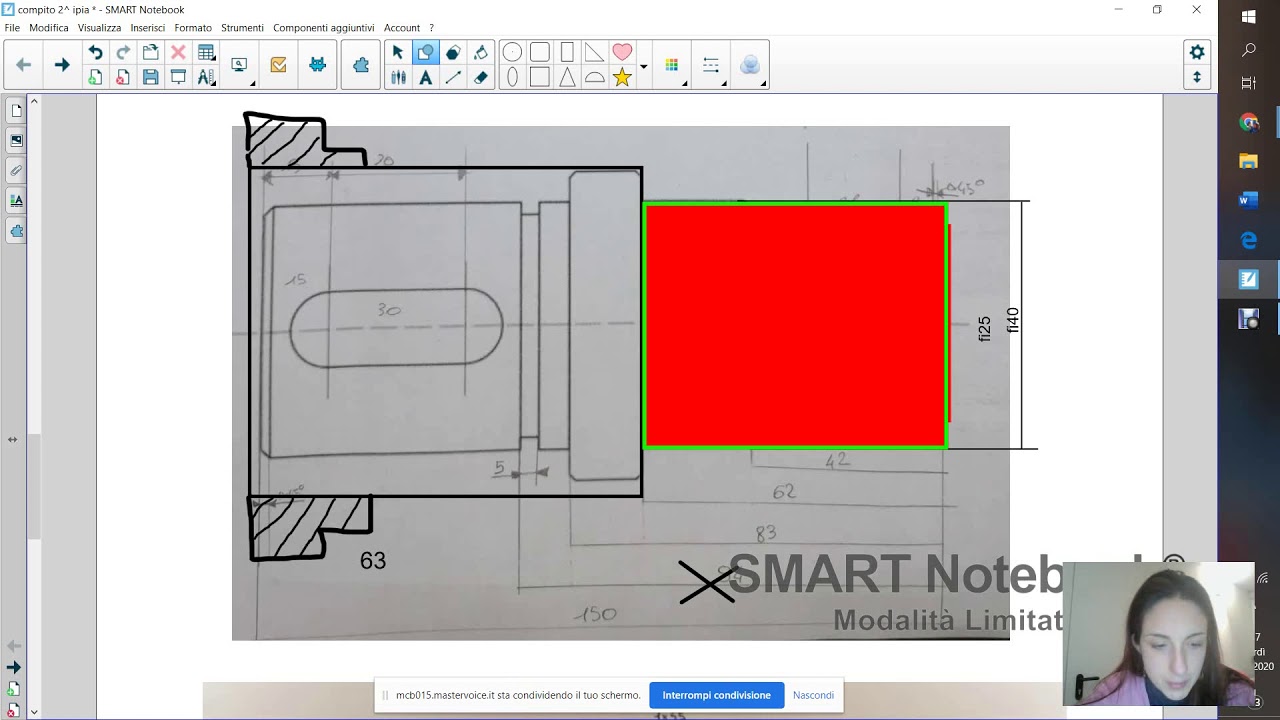Viewport: 1280px width, 720px height.
Task: Open the Formato menu
Action: [193, 28]
